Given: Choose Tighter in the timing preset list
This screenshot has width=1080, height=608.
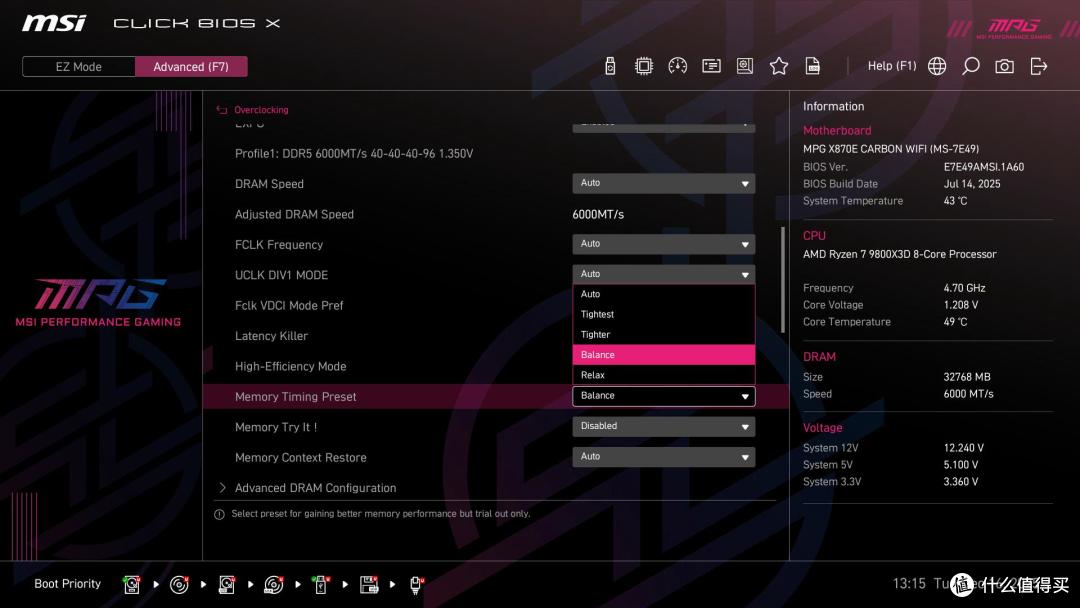Looking at the screenshot, I should [663, 335].
